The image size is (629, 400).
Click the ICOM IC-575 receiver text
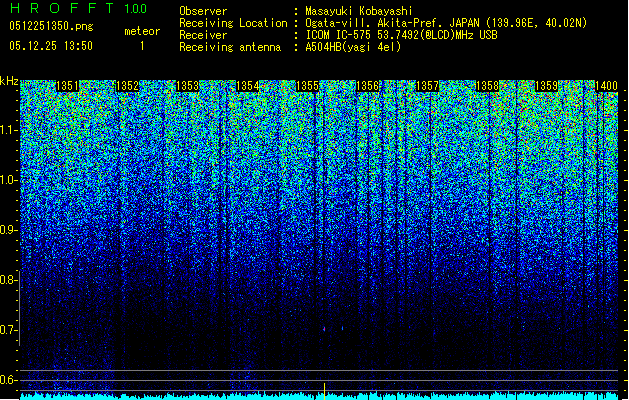pos(401,35)
